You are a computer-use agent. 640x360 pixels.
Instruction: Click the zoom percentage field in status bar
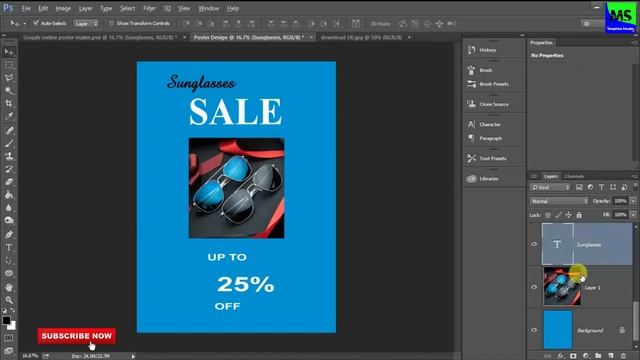(x=30, y=356)
